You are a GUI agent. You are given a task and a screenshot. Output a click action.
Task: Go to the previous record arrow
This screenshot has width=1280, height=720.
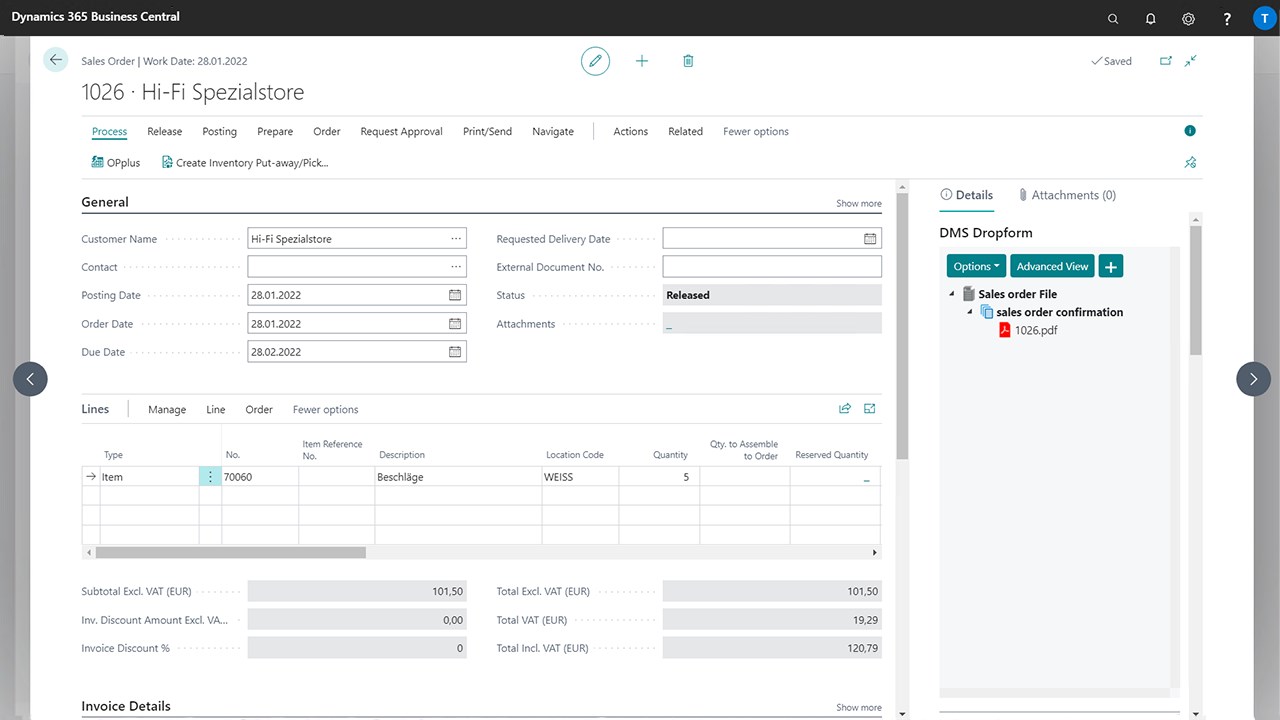[x=30, y=379]
